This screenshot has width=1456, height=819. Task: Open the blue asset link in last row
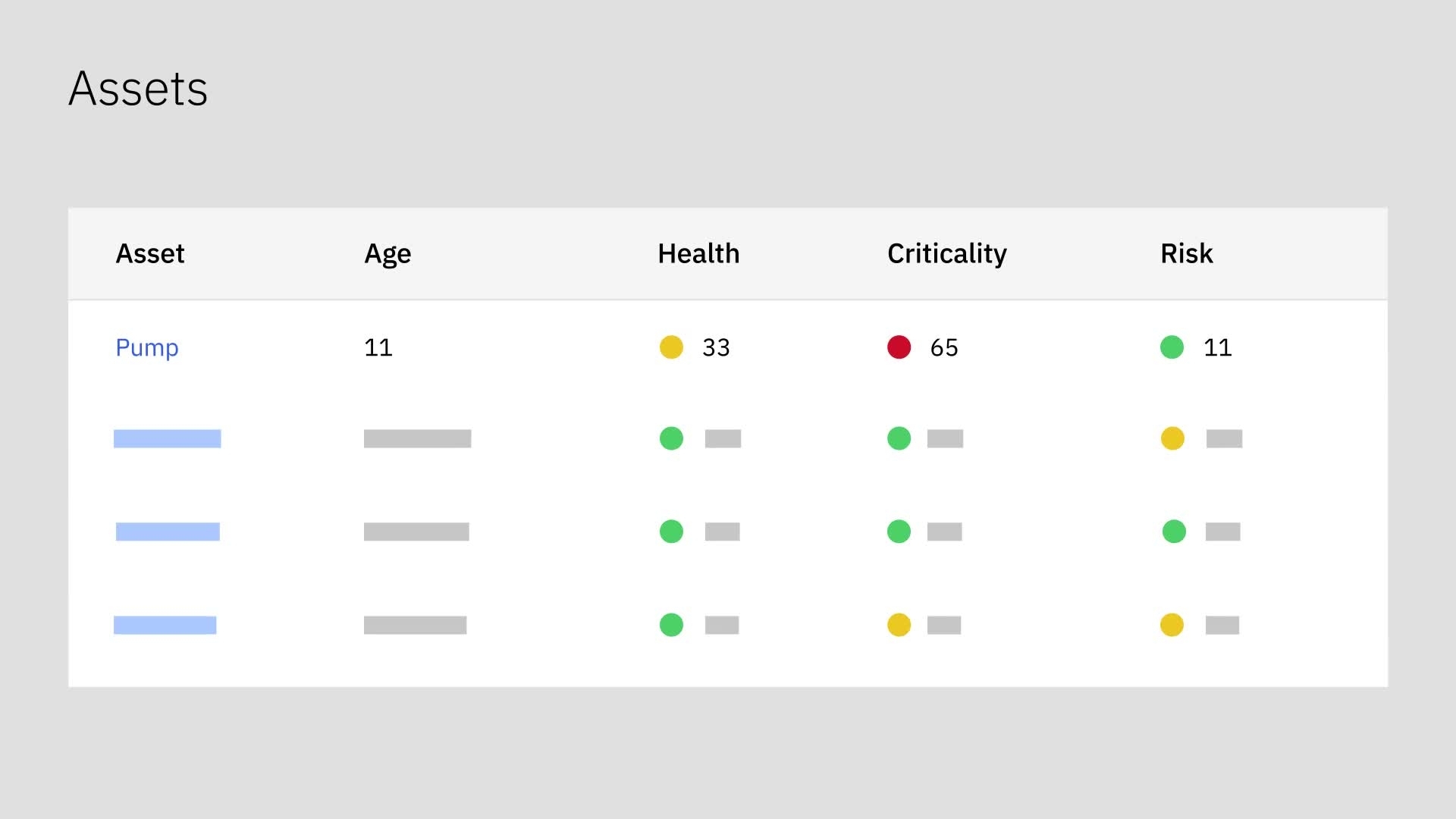pos(165,625)
